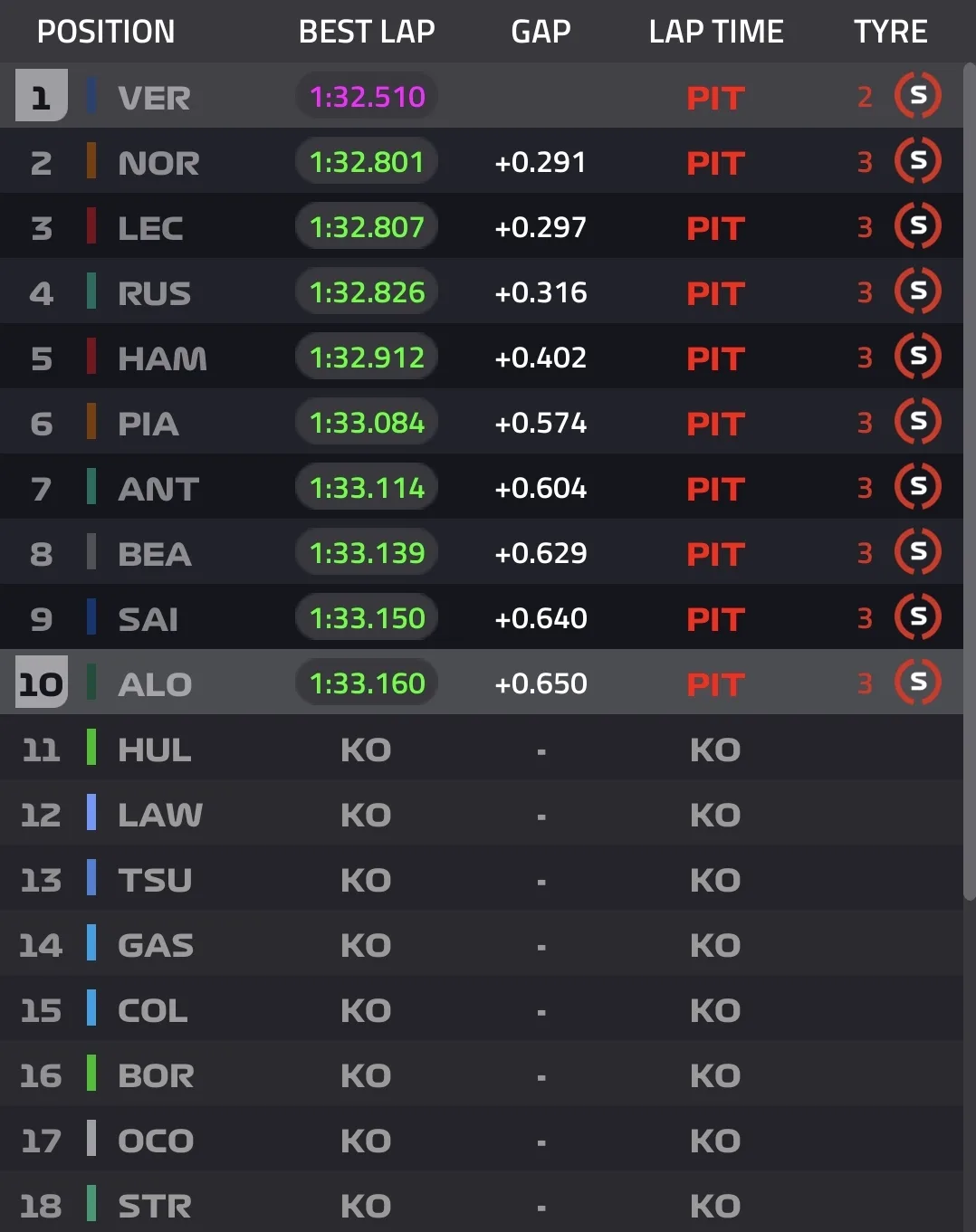Select the TYRE column header
The height and width of the screenshot is (1232, 976).
(x=890, y=32)
